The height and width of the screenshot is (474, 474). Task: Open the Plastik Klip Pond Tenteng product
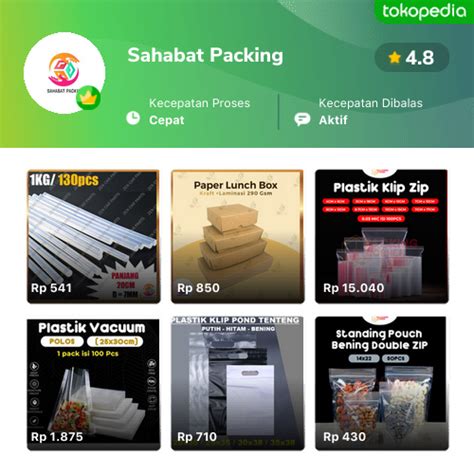click(x=238, y=384)
